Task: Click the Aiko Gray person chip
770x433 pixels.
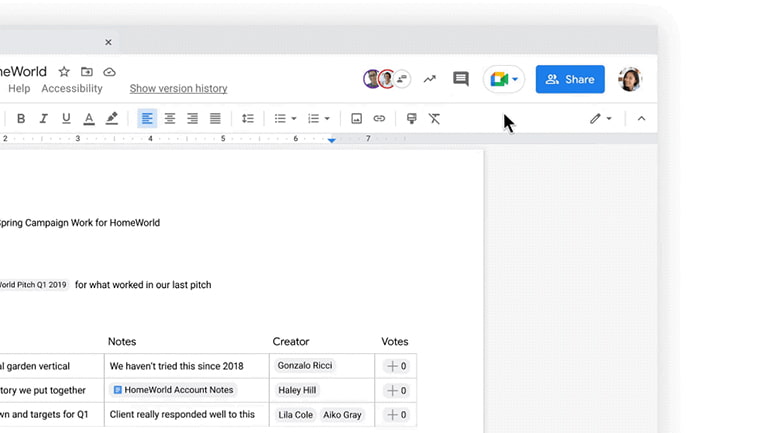Action: (342, 414)
